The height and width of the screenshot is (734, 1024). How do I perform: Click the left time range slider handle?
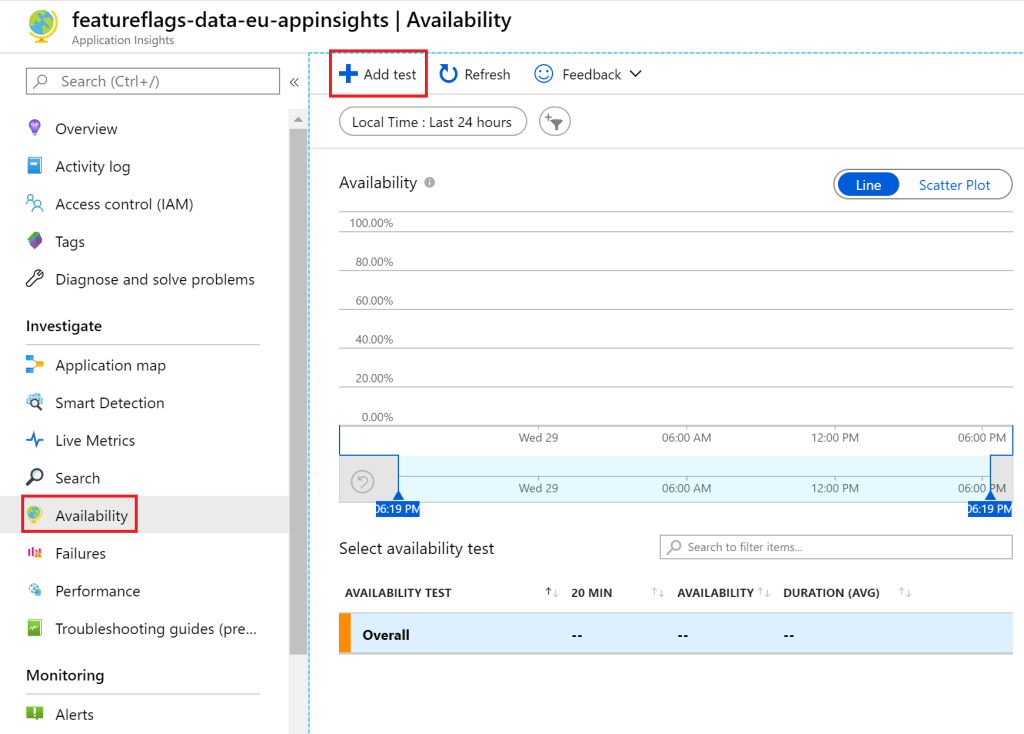coord(398,496)
